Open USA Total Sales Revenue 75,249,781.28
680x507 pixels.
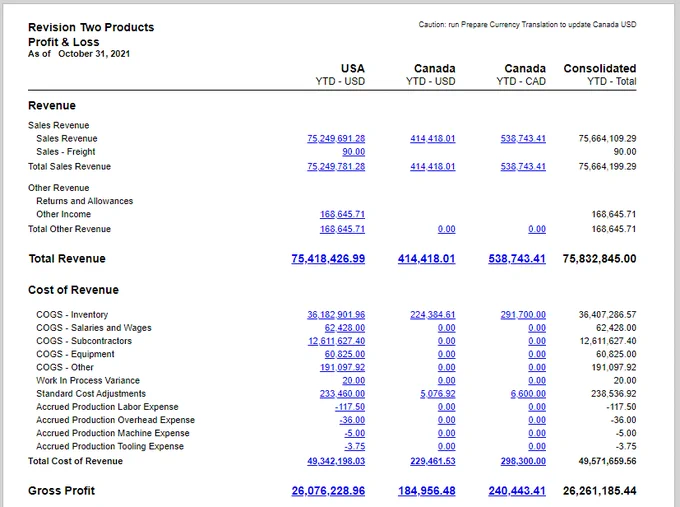coord(336,167)
